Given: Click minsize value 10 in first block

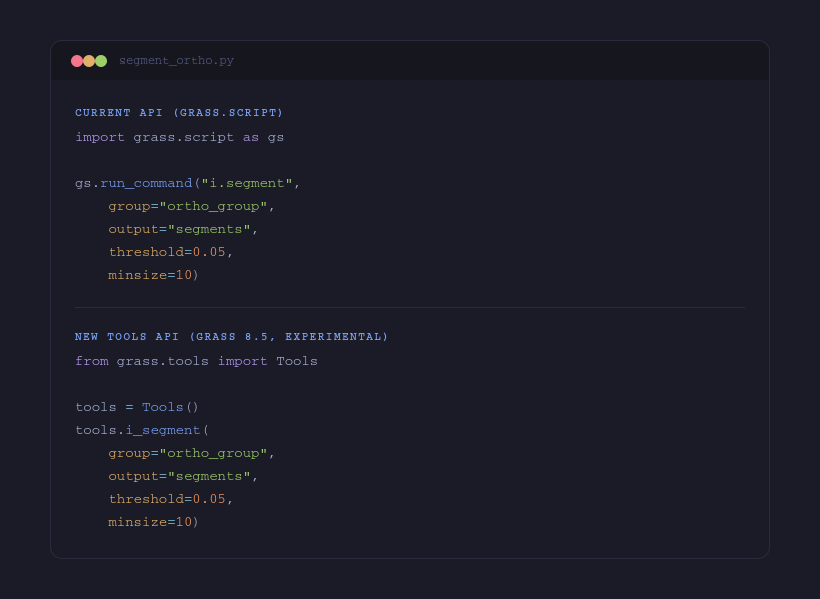Looking at the screenshot, I should click(x=184, y=275).
